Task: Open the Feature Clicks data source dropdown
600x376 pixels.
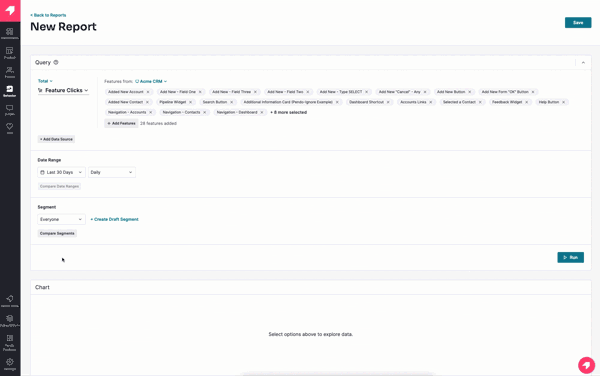Action: pos(63,90)
